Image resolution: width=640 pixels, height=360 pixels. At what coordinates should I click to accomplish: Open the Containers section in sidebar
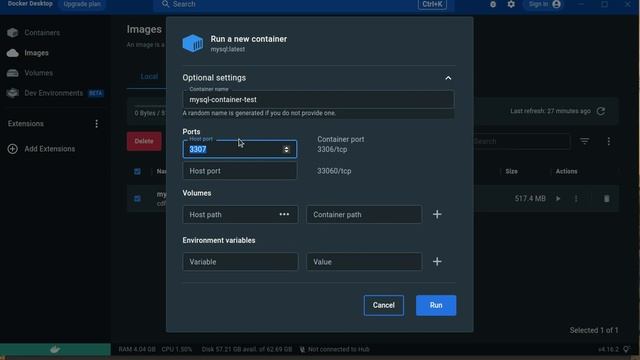[x=42, y=33]
